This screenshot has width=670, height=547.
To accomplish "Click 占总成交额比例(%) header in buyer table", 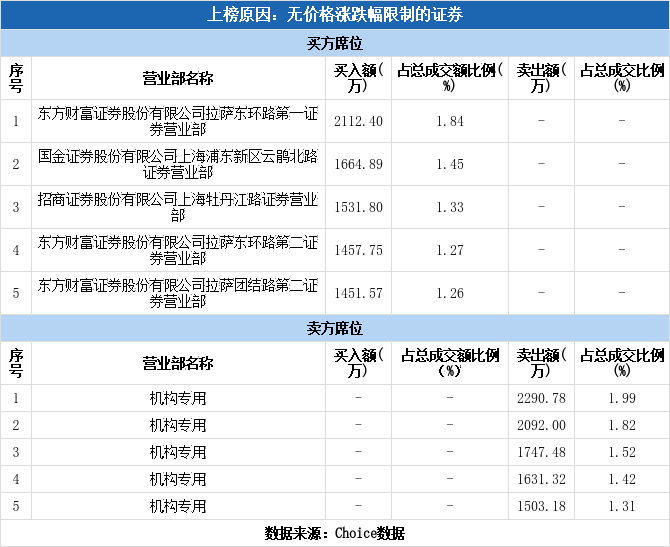I will pyautogui.click(x=450, y=78).
